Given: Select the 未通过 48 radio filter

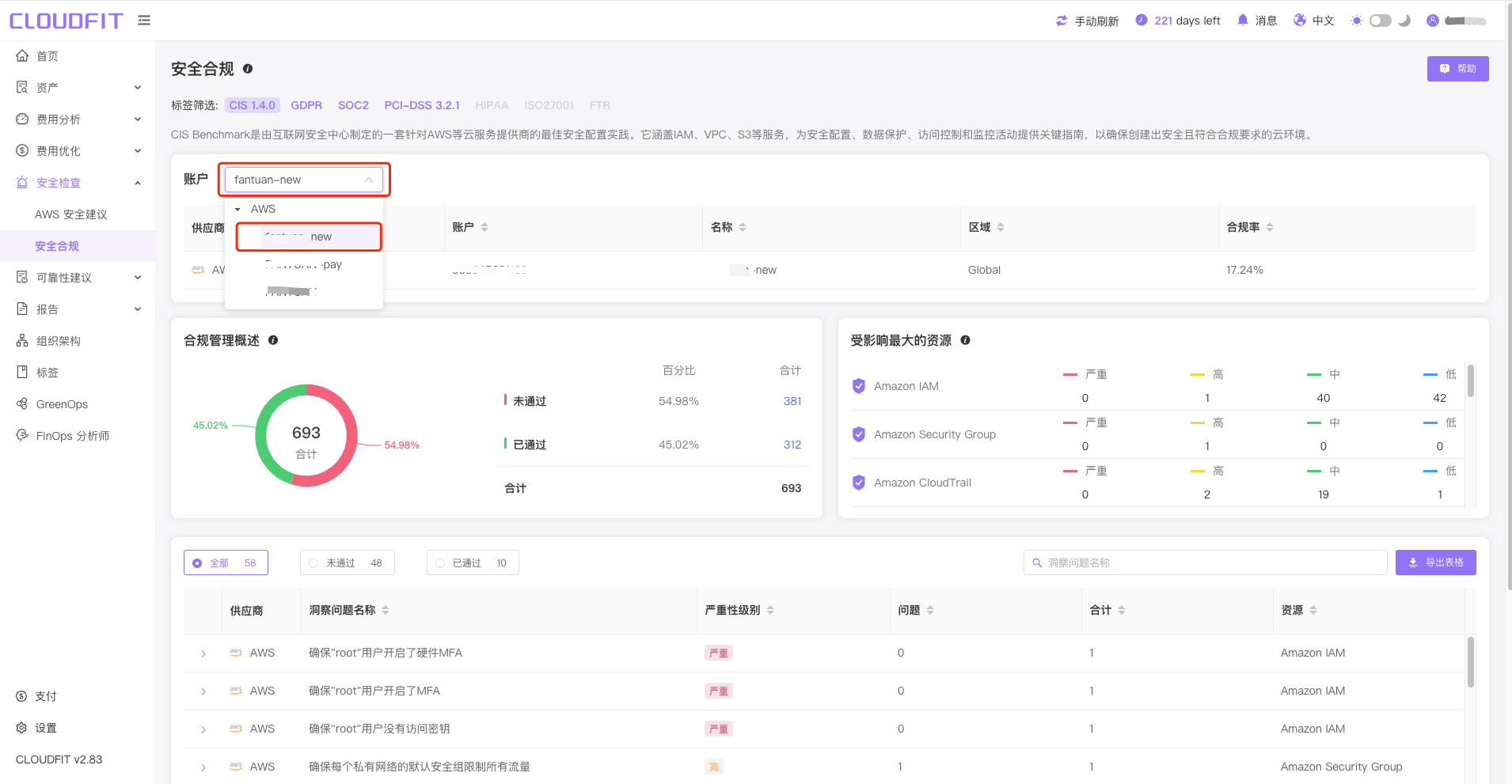Looking at the screenshot, I should (x=347, y=562).
